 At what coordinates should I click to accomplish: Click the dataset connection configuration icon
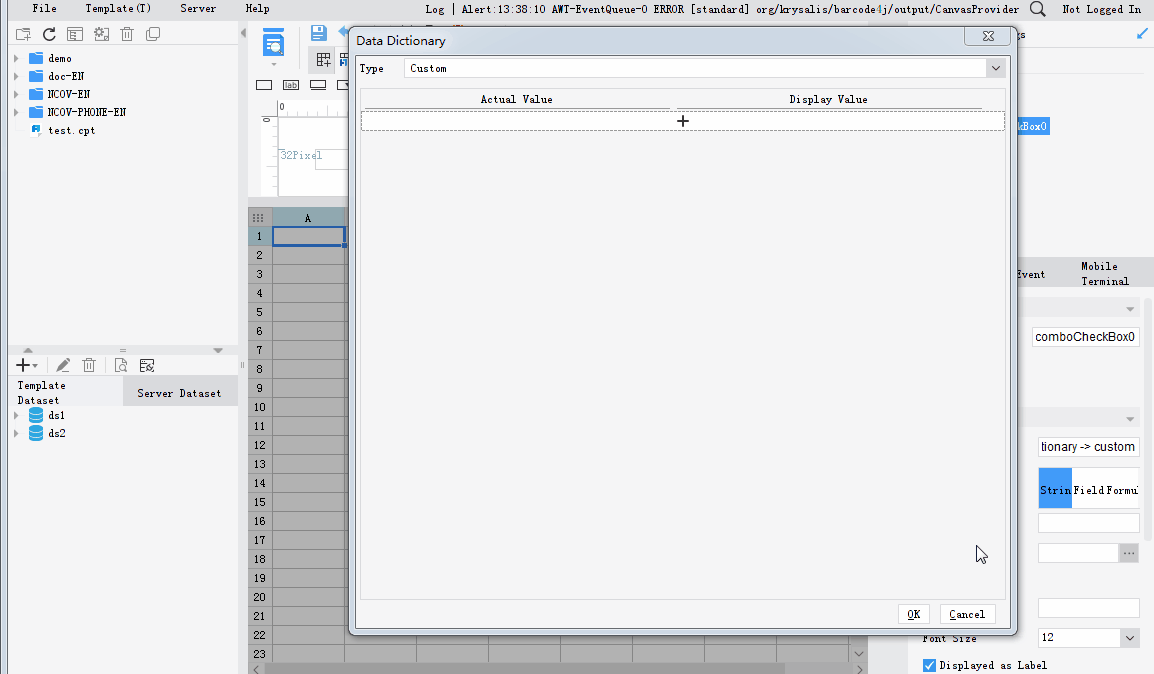click(146, 365)
